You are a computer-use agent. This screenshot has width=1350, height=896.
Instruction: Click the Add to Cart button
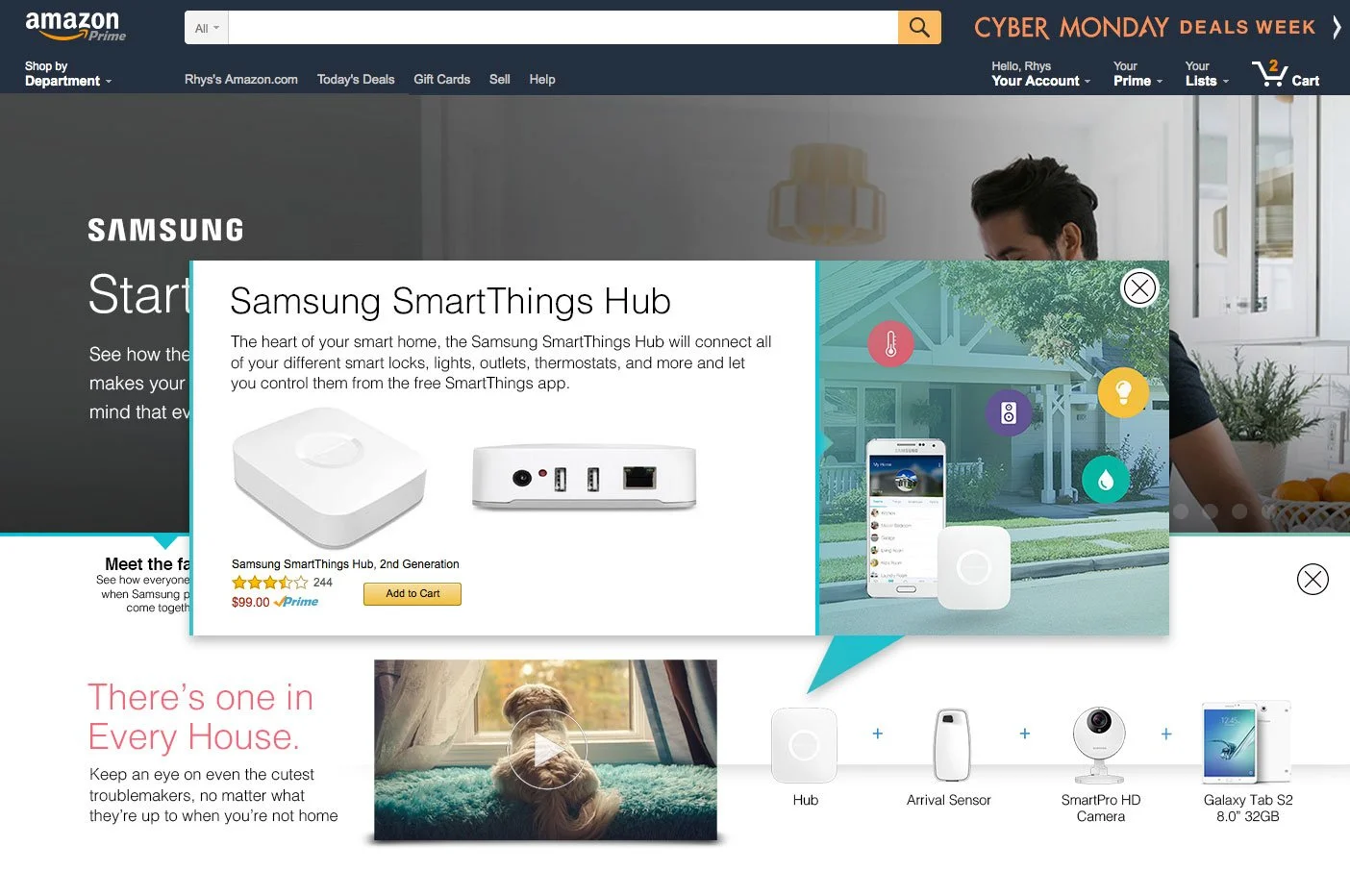coord(412,594)
